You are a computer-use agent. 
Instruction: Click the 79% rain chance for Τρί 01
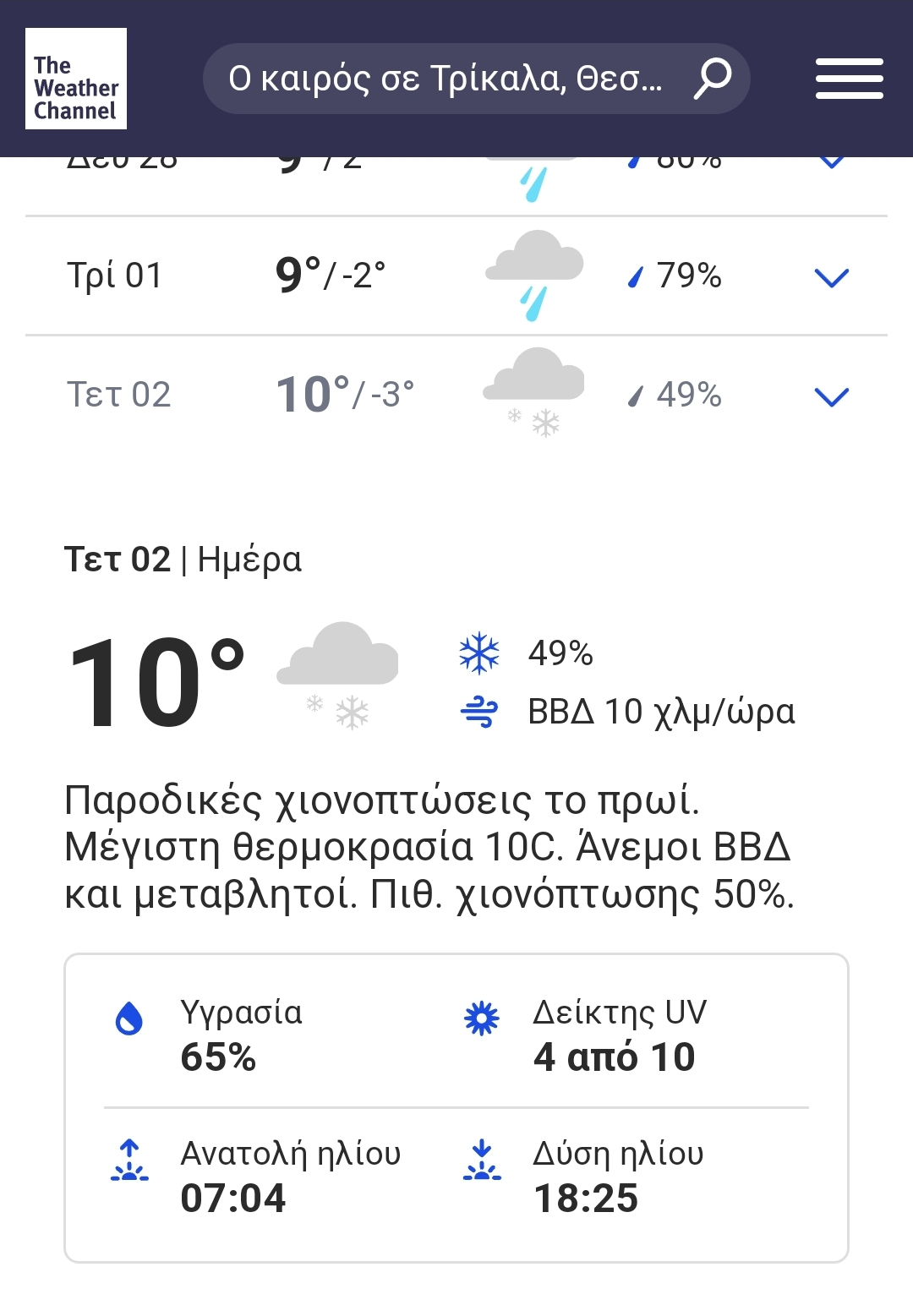[x=688, y=276]
